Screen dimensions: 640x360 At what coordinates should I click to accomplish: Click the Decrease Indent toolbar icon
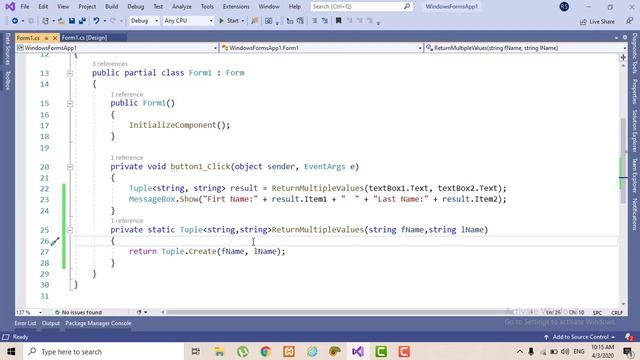coord(290,20)
